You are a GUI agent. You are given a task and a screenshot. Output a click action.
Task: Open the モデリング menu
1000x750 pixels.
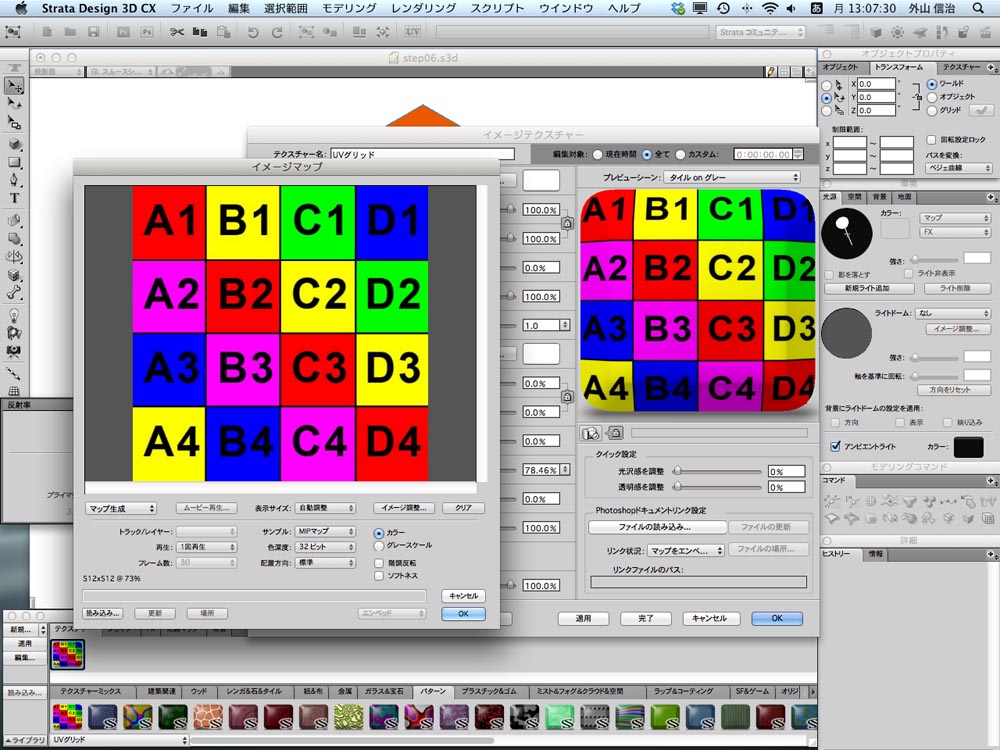point(348,8)
